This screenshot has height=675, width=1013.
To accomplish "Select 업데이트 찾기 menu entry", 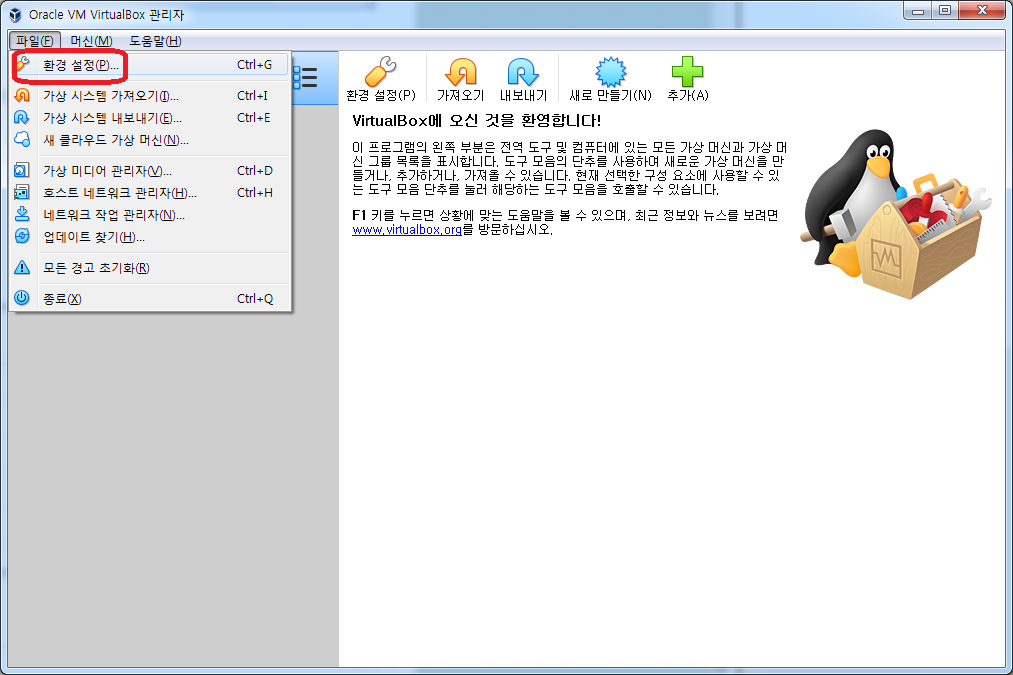I will click(150, 236).
